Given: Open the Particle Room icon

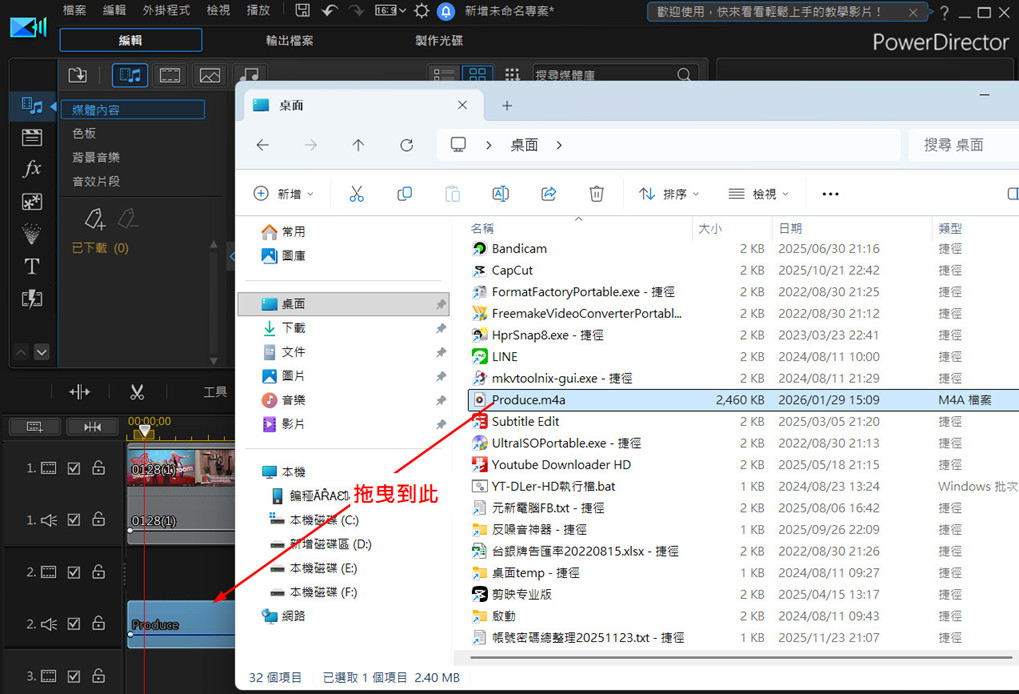Looking at the screenshot, I should pyautogui.click(x=32, y=234).
